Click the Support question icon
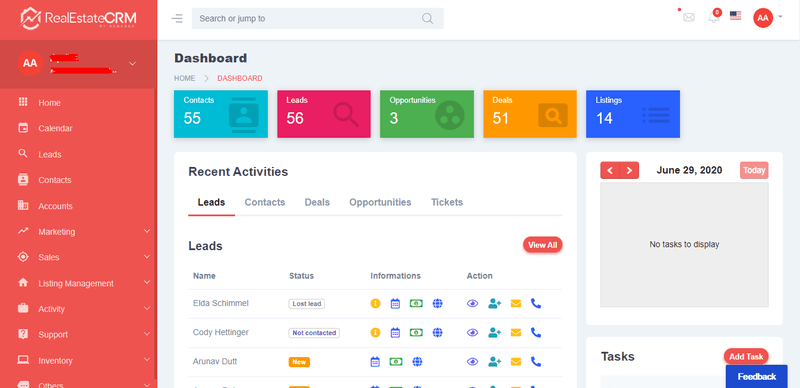The width and height of the screenshot is (800, 388). coord(23,334)
